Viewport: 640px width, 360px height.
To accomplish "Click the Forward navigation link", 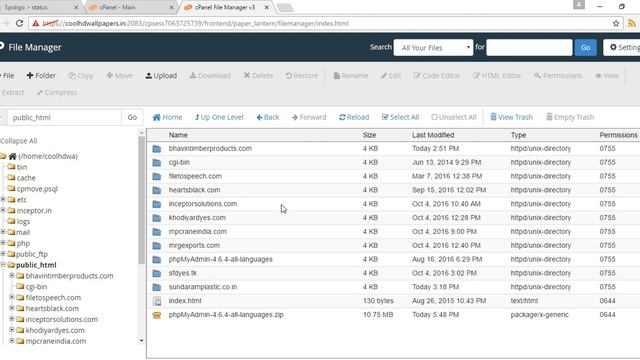I will click(309, 117).
